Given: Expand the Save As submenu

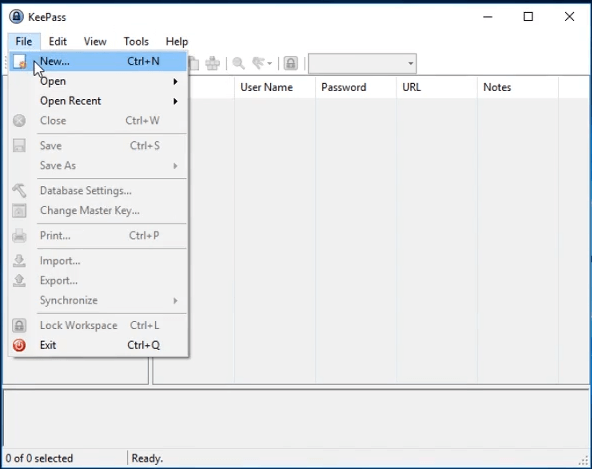Looking at the screenshot, I should (x=98, y=165).
